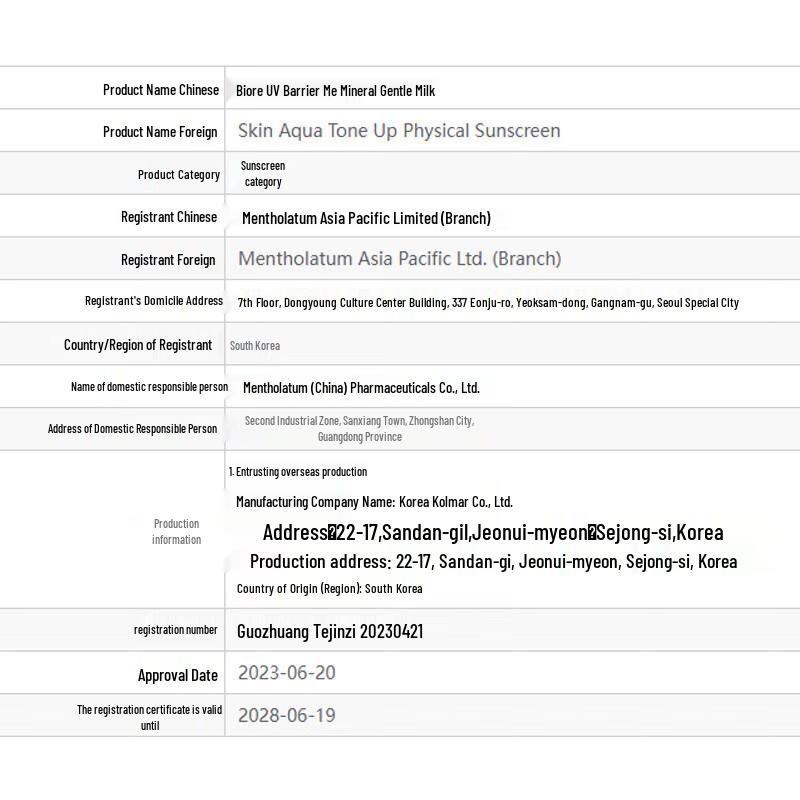Image resolution: width=800 pixels, height=800 pixels.
Task: Select registration number 'Guozhuang Tejinzi 20230421'
Action: point(329,632)
